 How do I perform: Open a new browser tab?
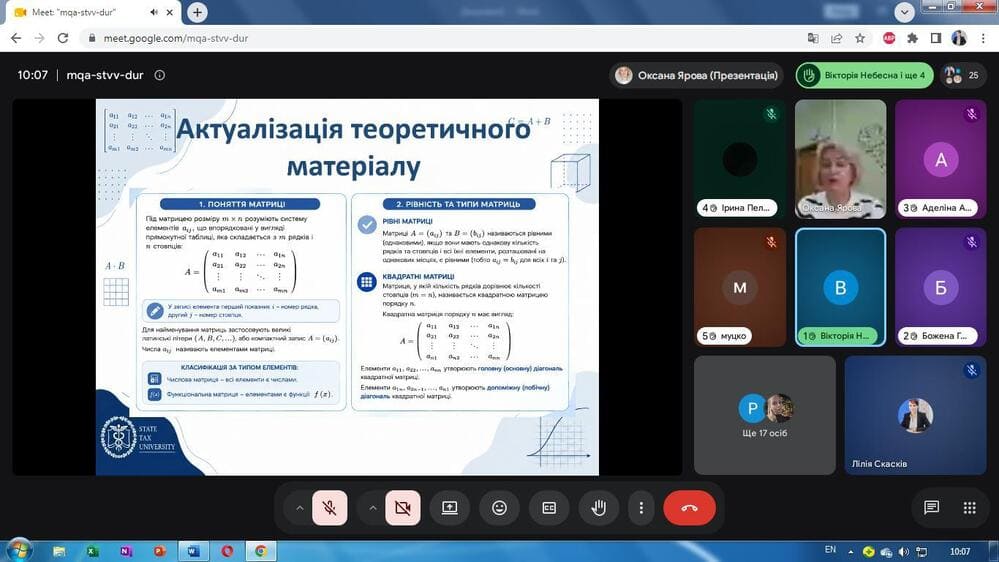click(198, 12)
